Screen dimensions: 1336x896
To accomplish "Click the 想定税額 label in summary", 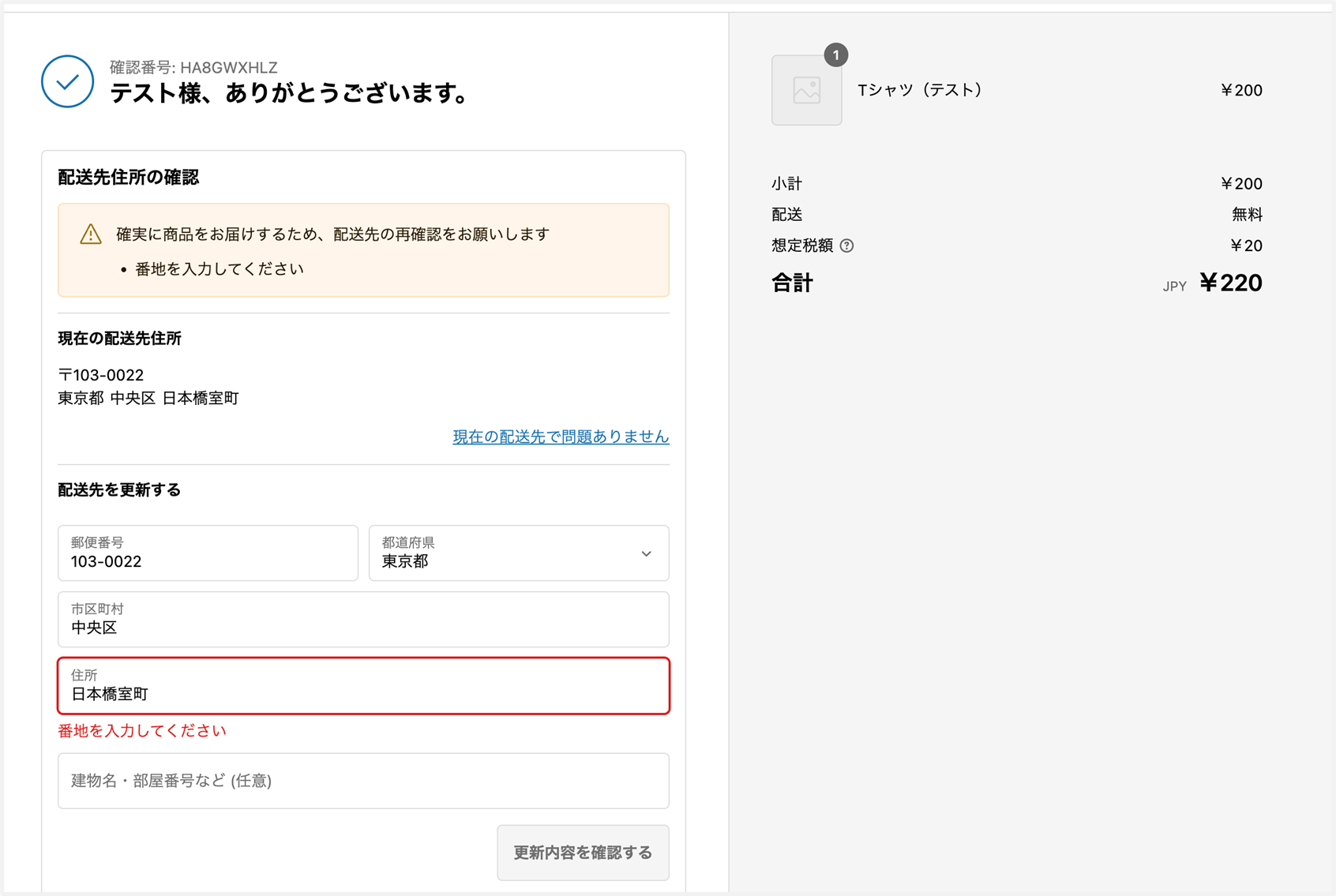I will click(801, 246).
